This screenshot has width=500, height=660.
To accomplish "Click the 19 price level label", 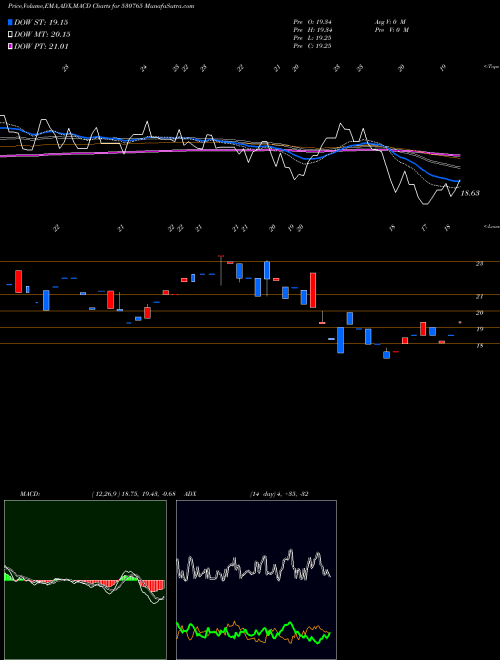I will click(x=479, y=329).
